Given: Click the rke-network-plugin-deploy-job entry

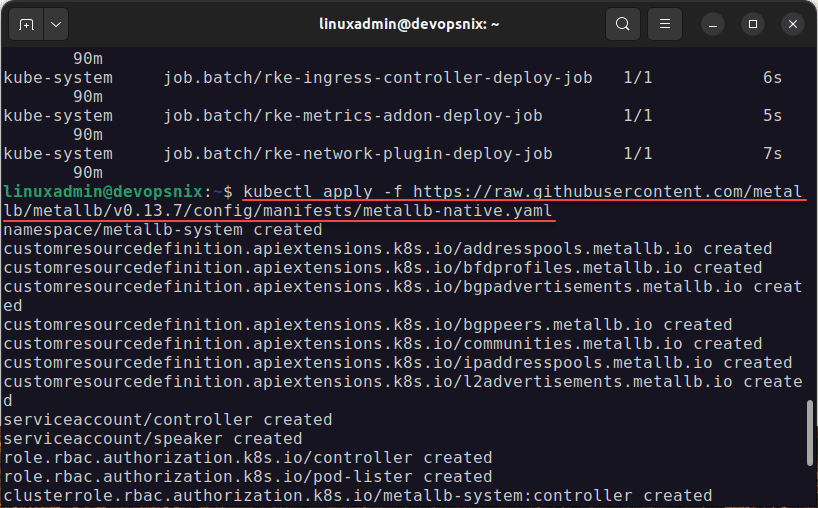Looking at the screenshot, I should click(358, 154).
